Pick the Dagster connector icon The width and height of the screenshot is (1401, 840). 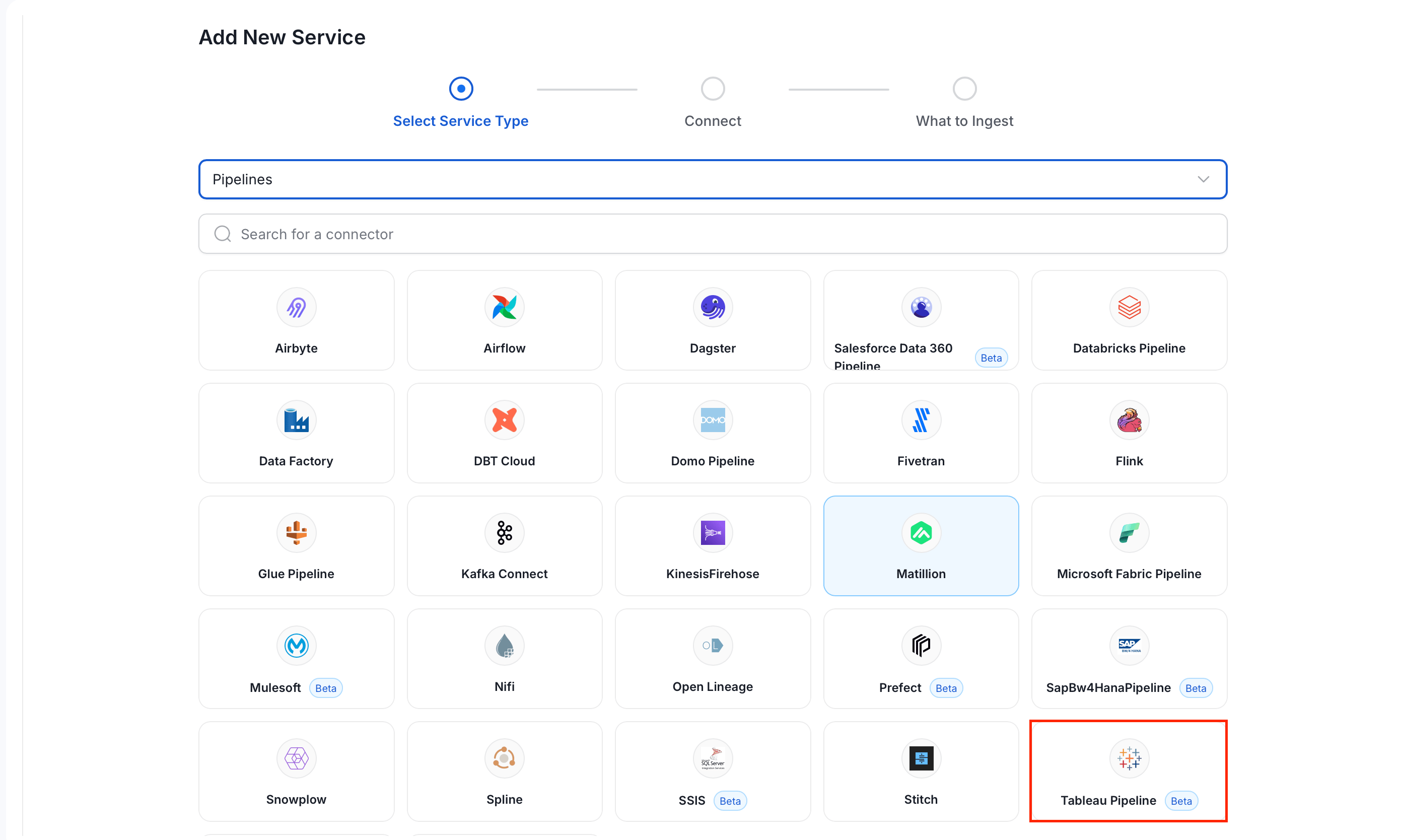tap(713, 307)
